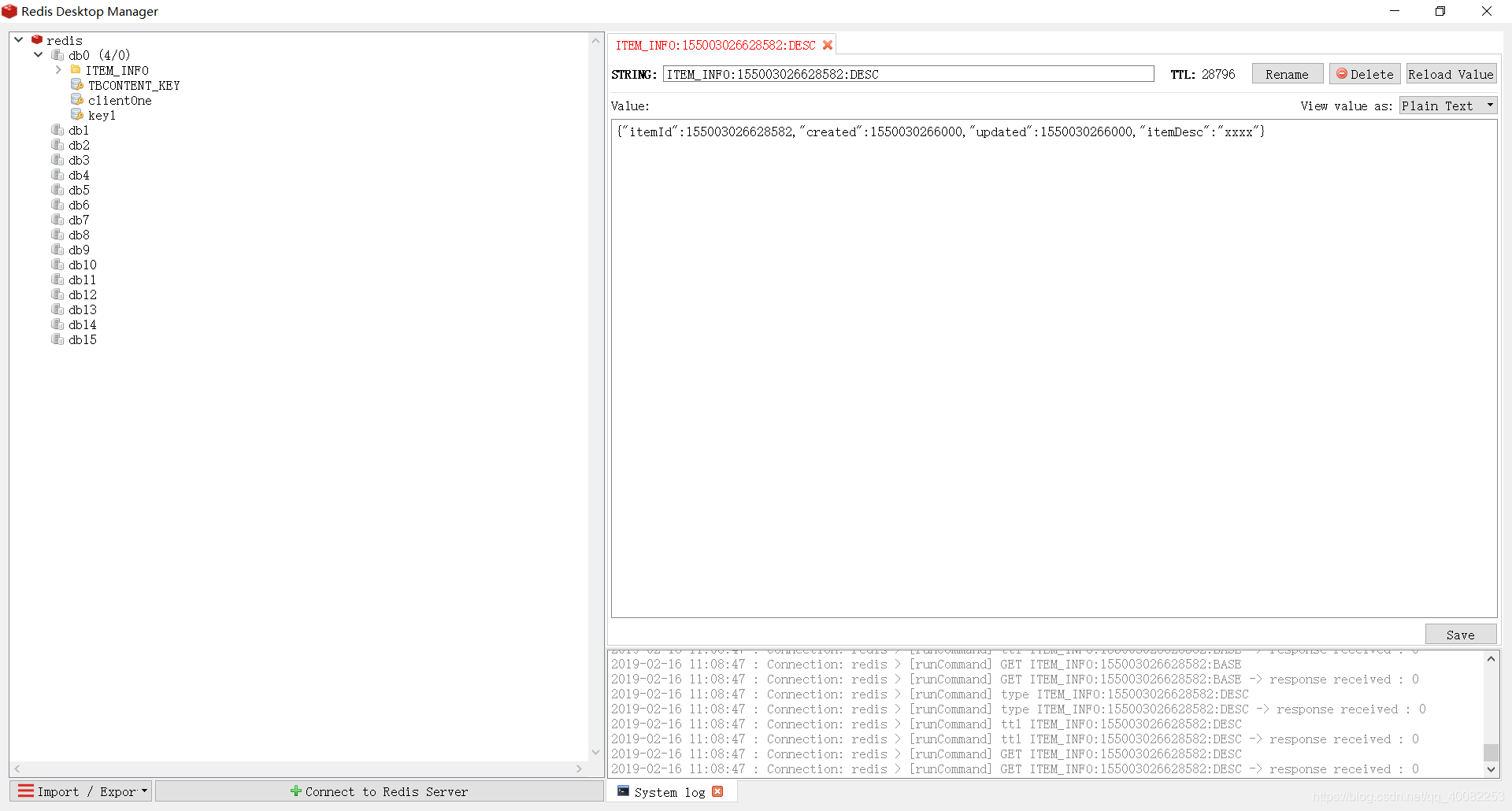
Task: Click the db0 database icon
Action: coord(57,54)
